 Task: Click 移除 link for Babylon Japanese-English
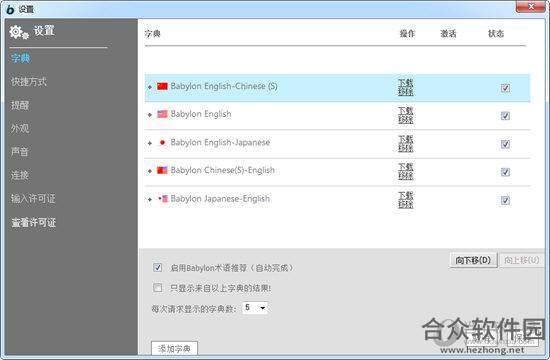tap(405, 204)
